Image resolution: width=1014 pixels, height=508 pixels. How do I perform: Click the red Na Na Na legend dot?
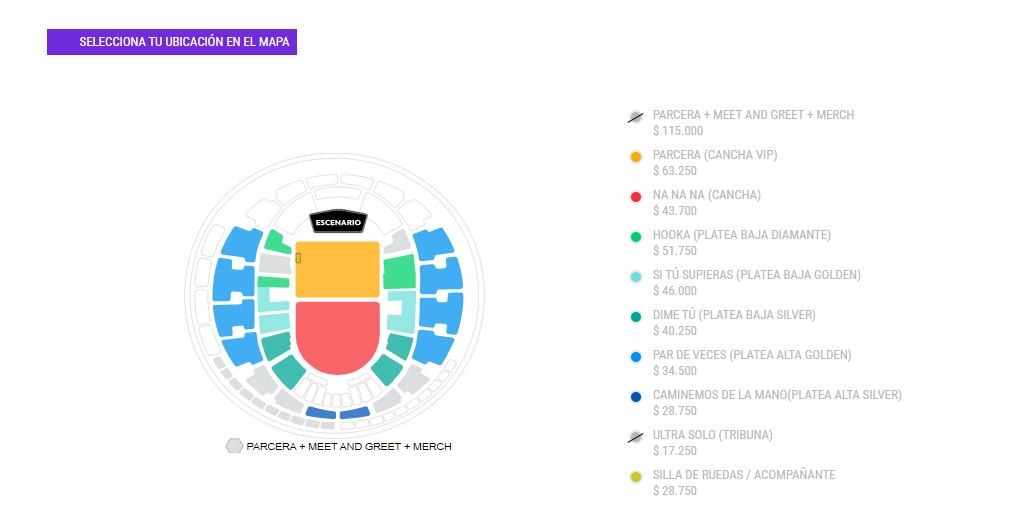coord(636,197)
